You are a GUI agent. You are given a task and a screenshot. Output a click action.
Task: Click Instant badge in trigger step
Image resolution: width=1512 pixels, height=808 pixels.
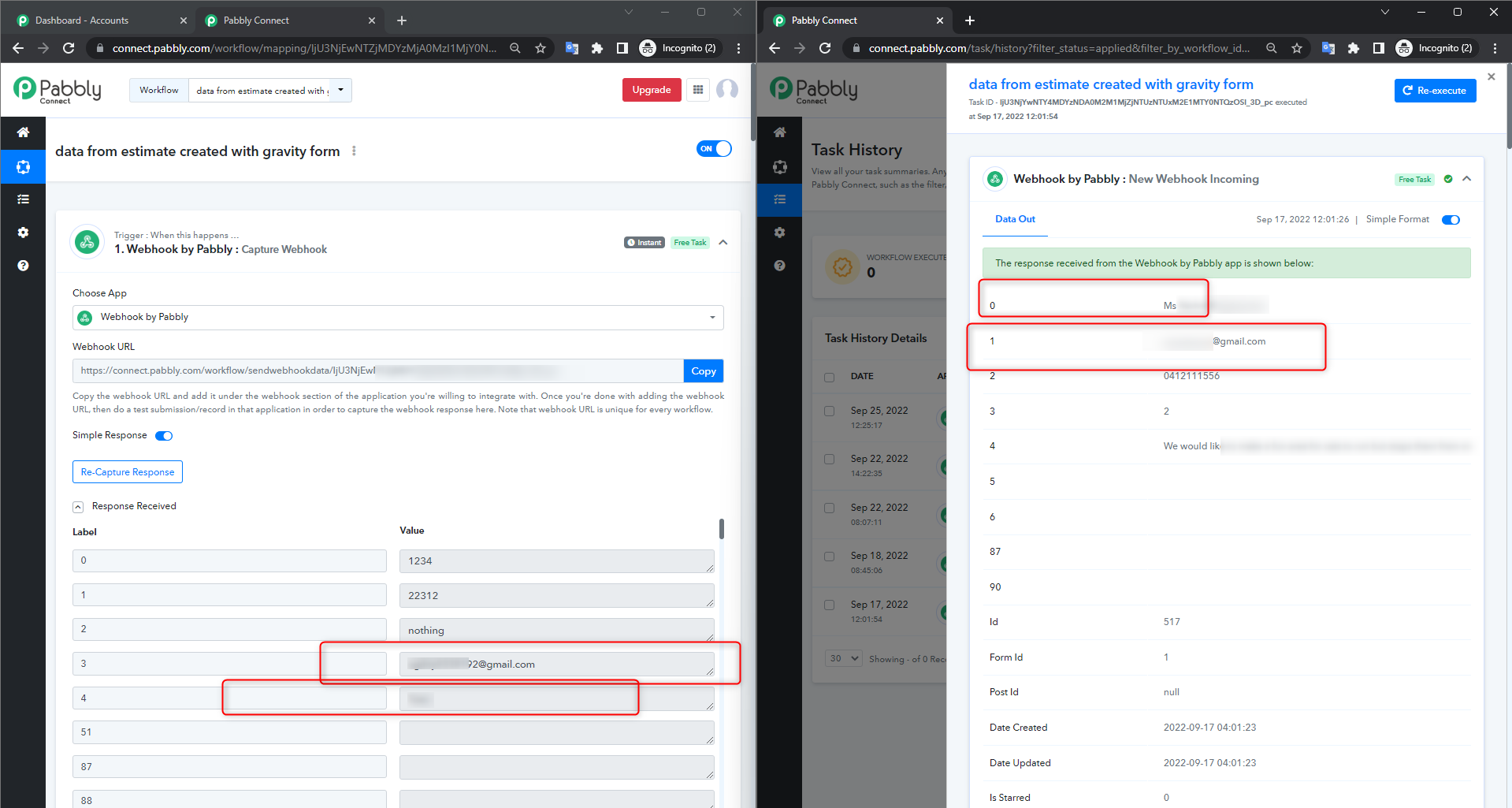point(645,243)
